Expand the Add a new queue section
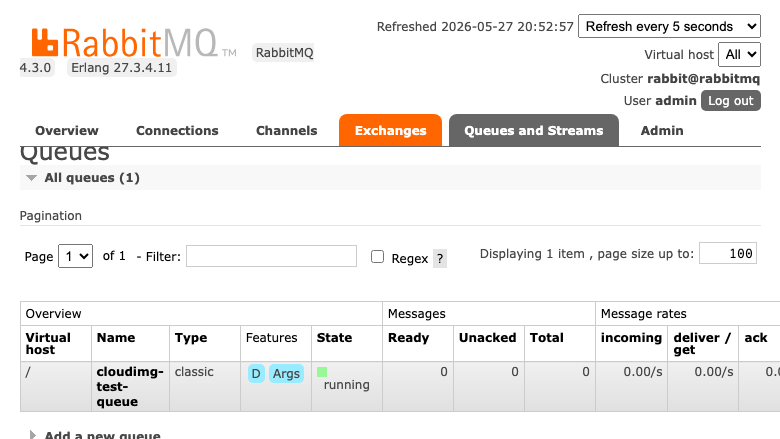 [x=102, y=435]
